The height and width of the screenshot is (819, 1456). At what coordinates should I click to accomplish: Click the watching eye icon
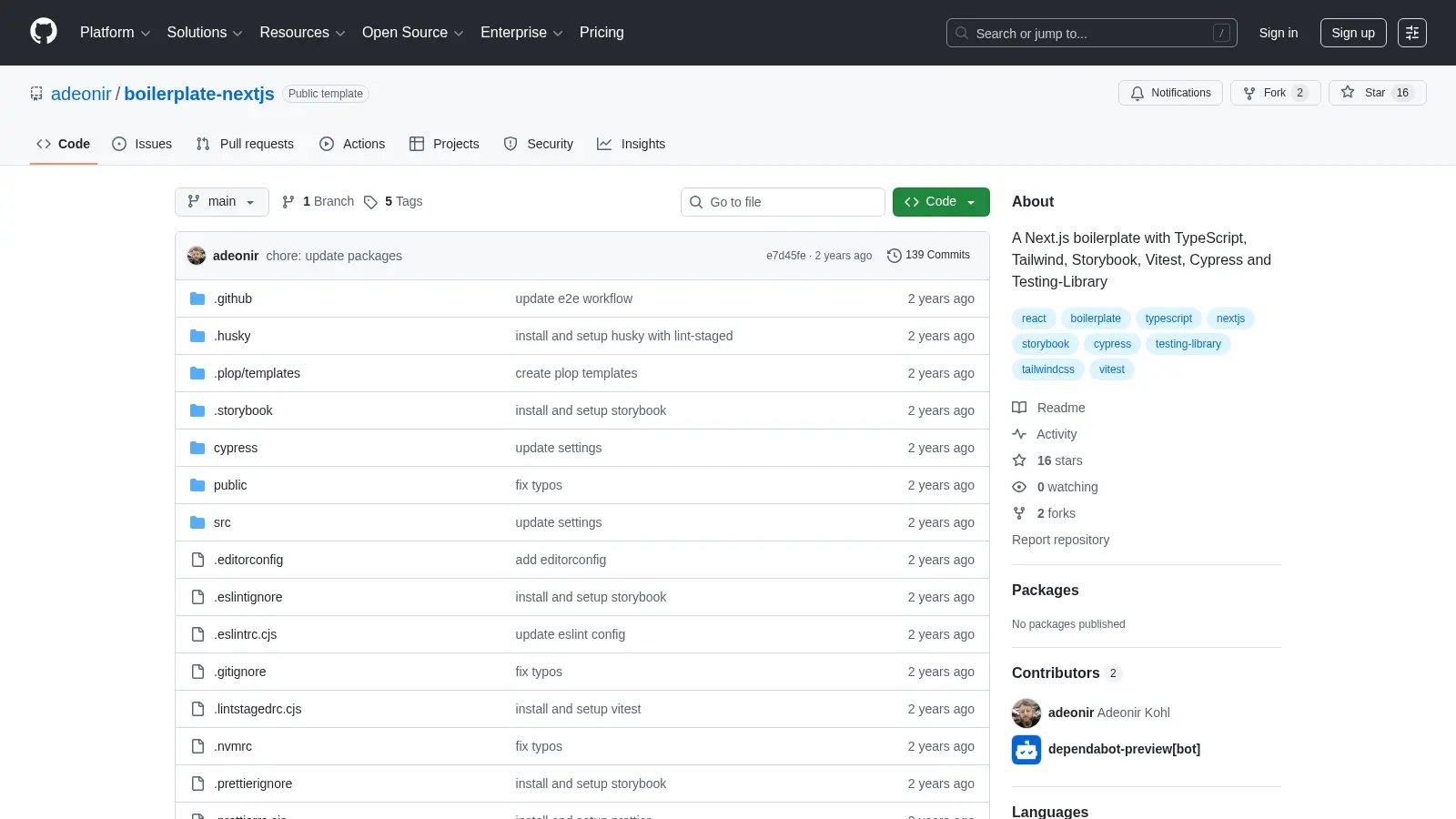[x=1019, y=487]
